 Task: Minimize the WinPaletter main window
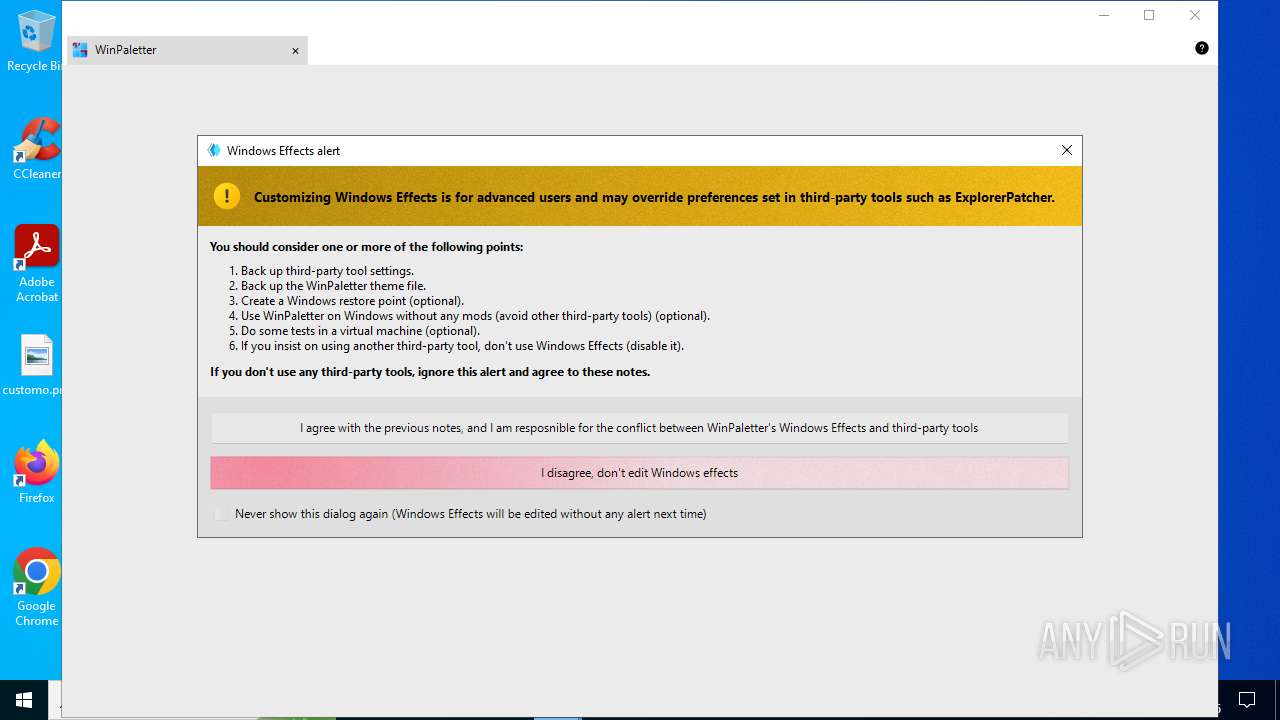point(1104,15)
